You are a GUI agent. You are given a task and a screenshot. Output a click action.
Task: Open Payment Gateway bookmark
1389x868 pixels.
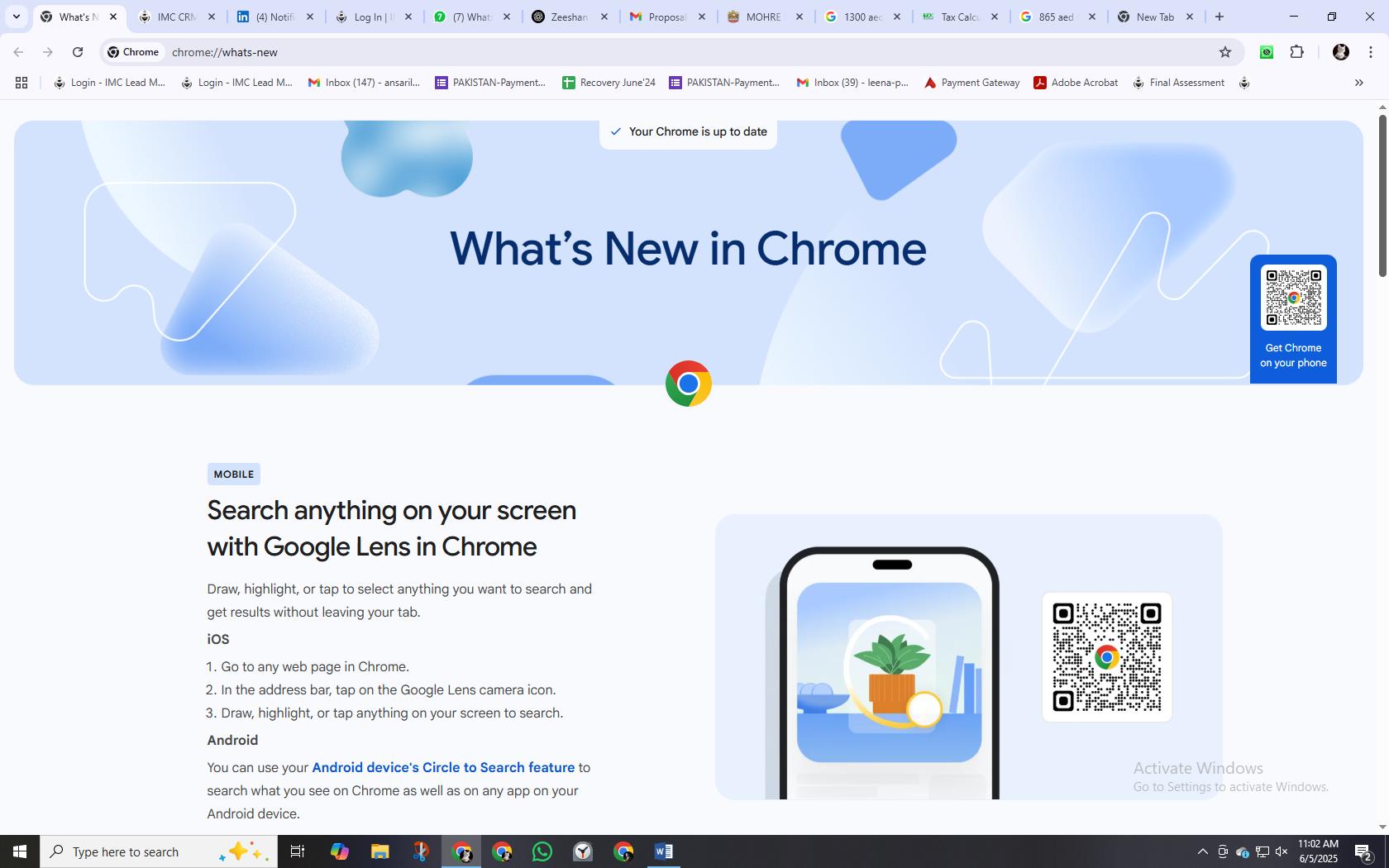[x=971, y=83]
